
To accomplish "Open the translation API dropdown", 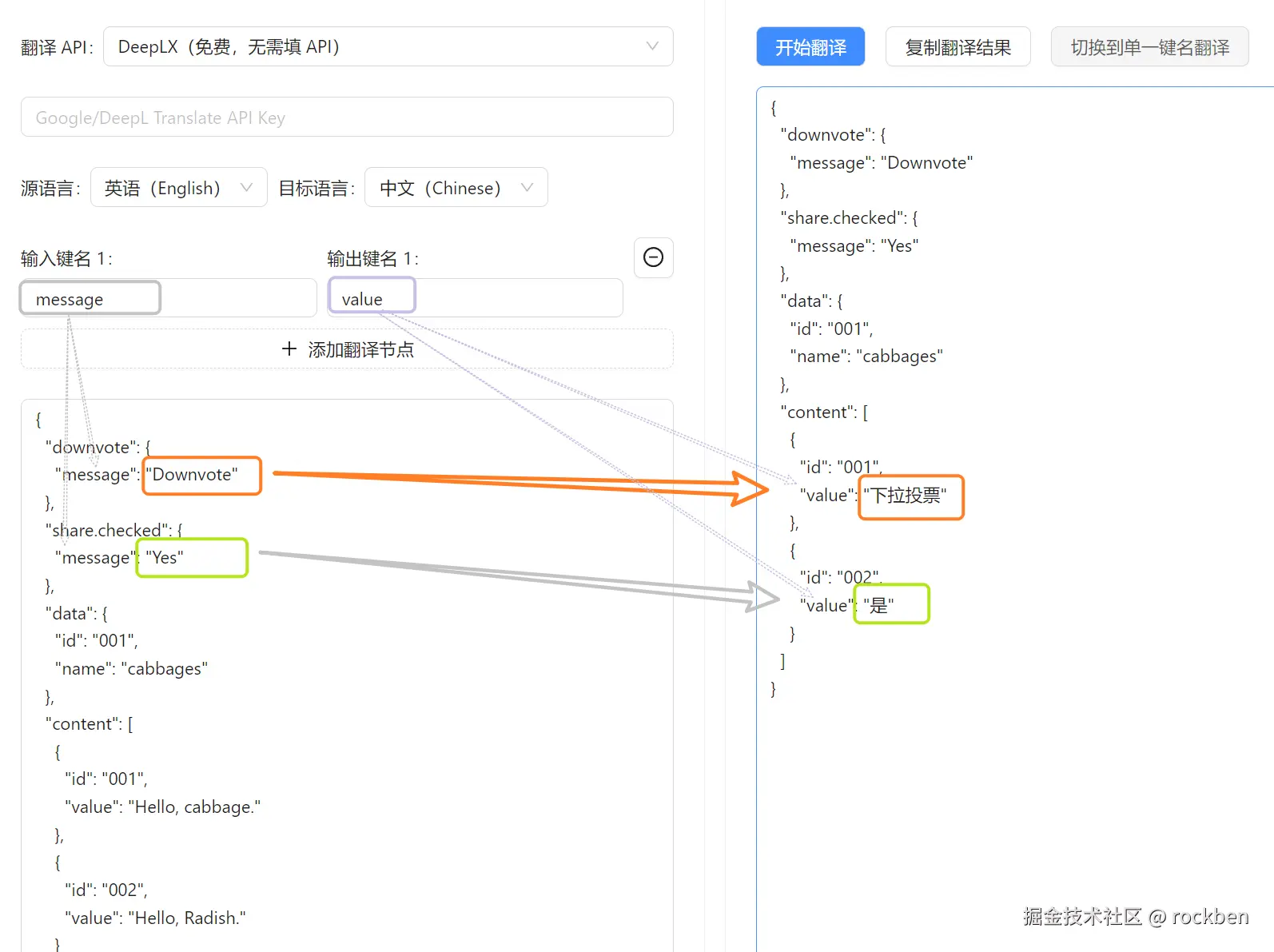I will [388, 46].
